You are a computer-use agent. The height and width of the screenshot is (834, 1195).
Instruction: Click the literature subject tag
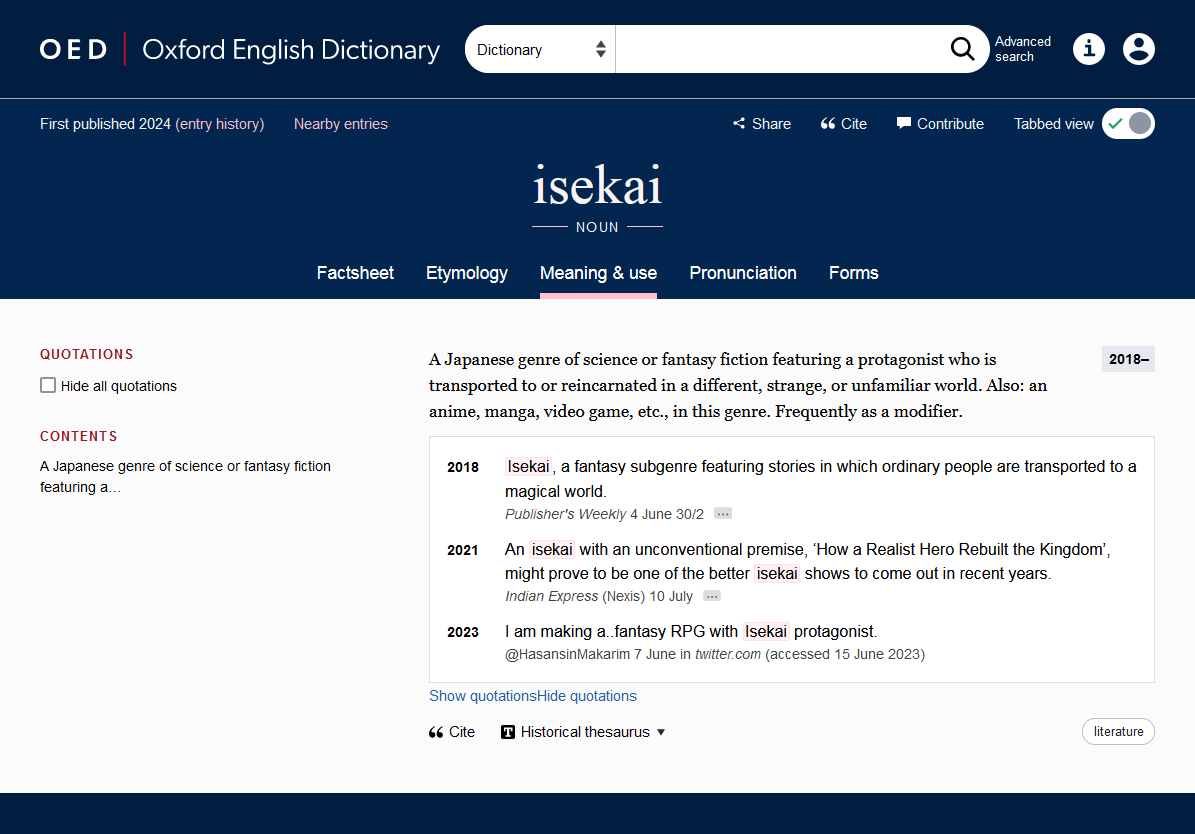(1118, 732)
